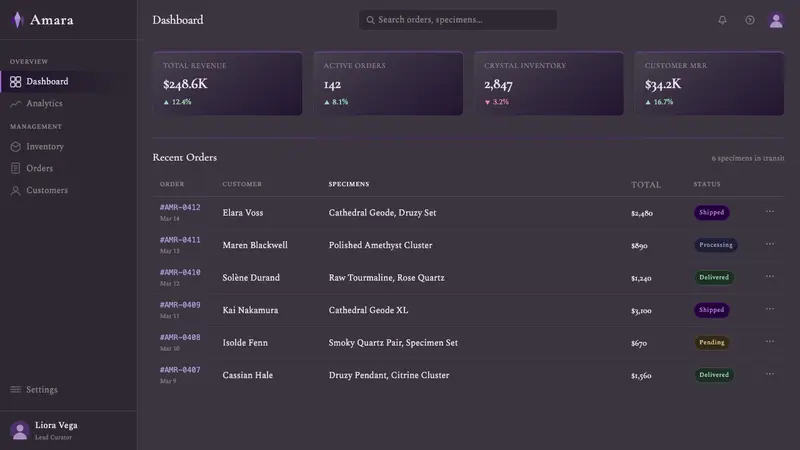Open more options for order #AMR-0412
The width and height of the screenshot is (800, 450).
(x=769, y=211)
